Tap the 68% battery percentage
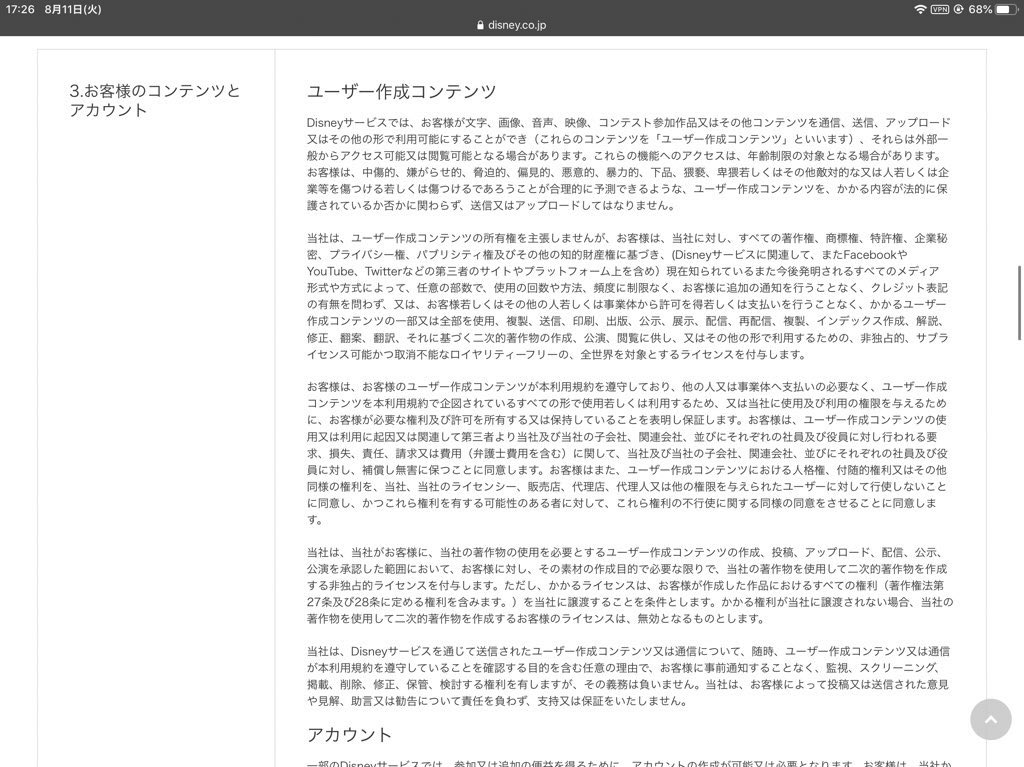The image size is (1024, 767). point(980,9)
